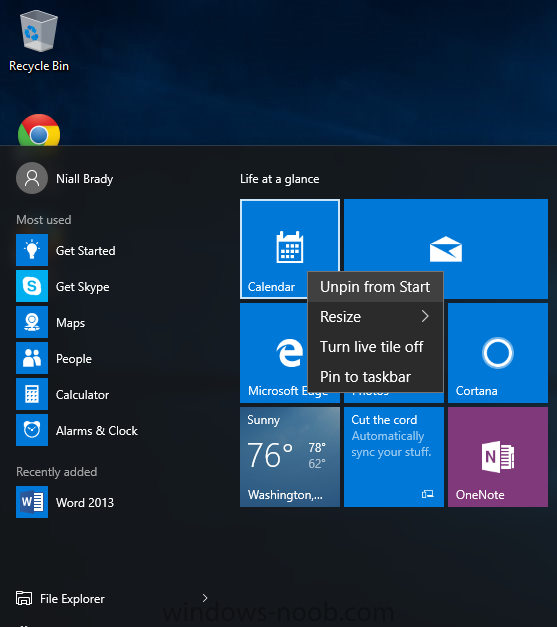Click the Alarms & Clock label
The height and width of the screenshot is (627, 557).
click(x=97, y=431)
